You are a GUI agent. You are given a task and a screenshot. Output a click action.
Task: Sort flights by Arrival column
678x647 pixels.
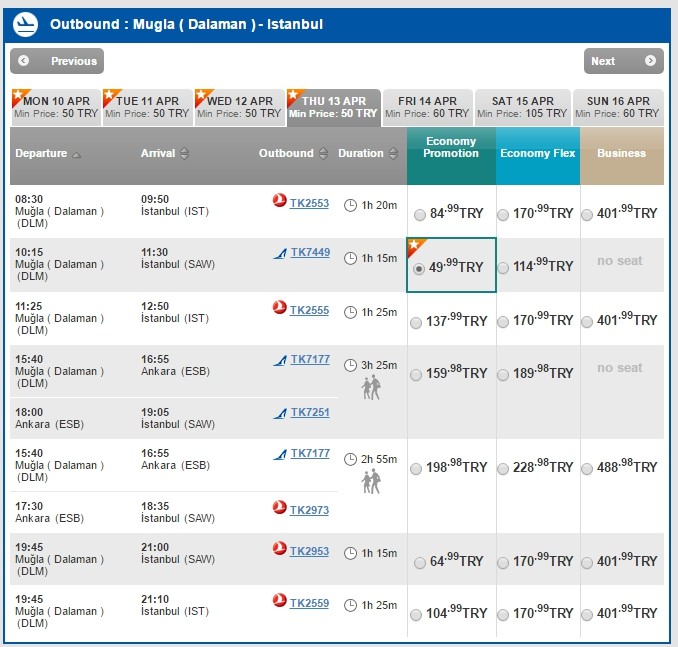coord(164,153)
